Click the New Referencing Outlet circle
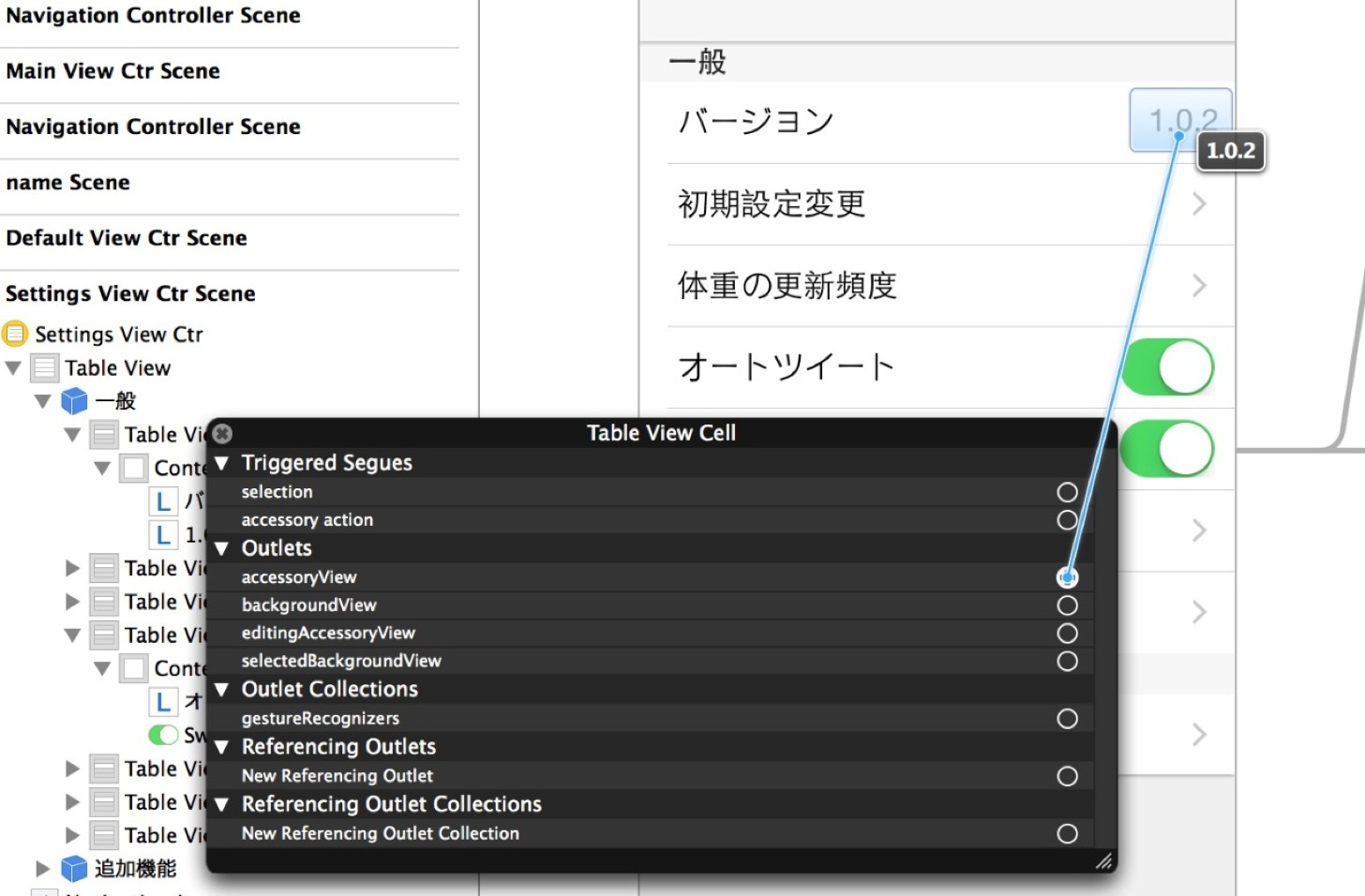The height and width of the screenshot is (896, 1365). pos(1067,776)
